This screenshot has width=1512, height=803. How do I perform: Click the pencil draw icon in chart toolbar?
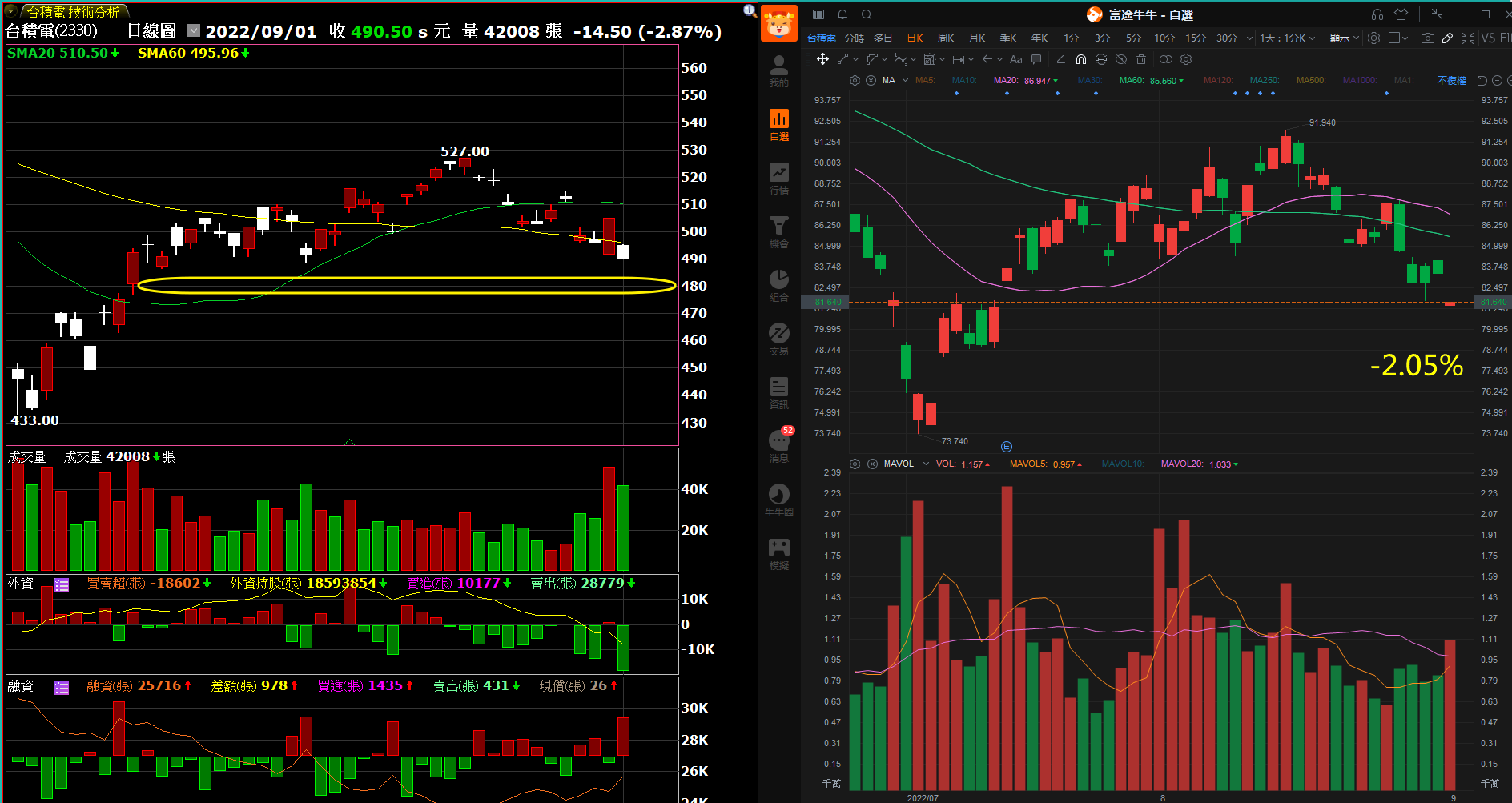1448,38
